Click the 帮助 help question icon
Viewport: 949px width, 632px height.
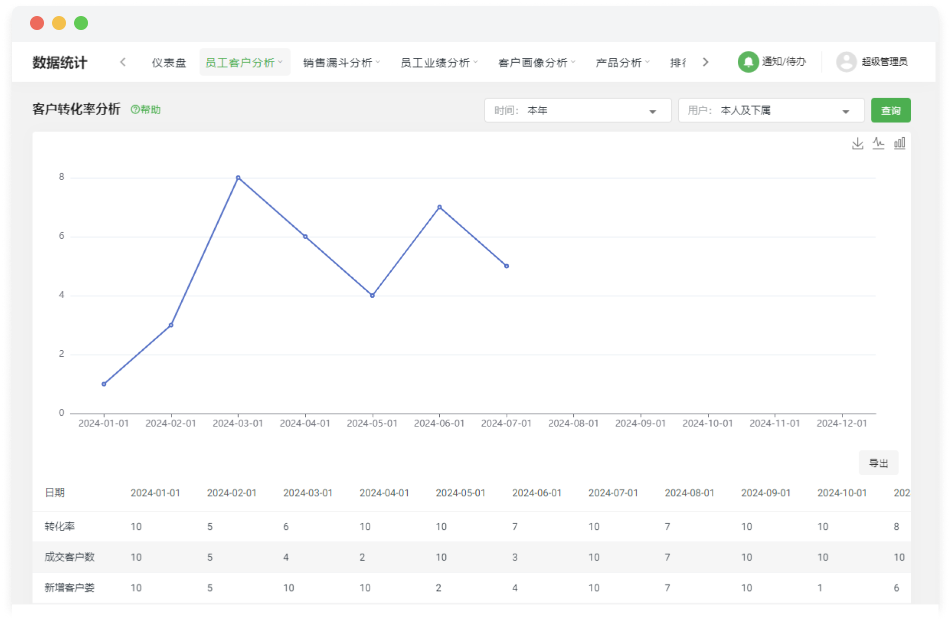point(135,110)
